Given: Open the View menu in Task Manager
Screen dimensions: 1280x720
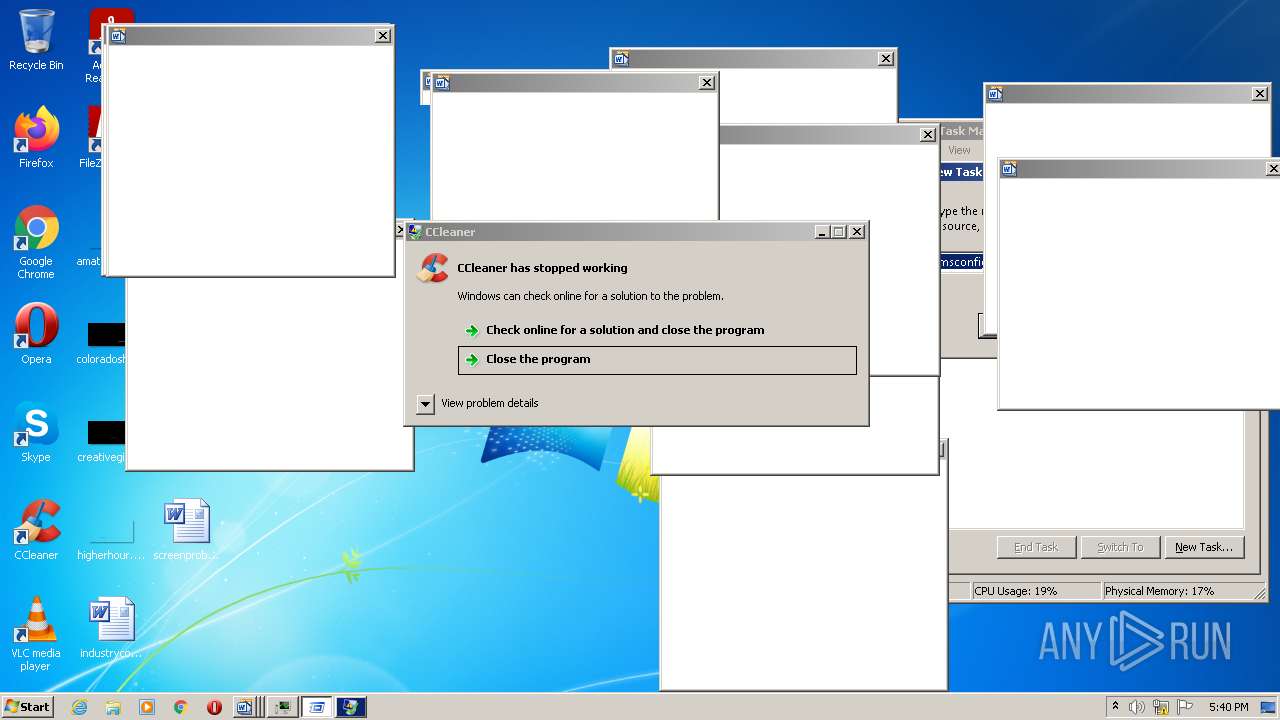Looking at the screenshot, I should 959,150.
